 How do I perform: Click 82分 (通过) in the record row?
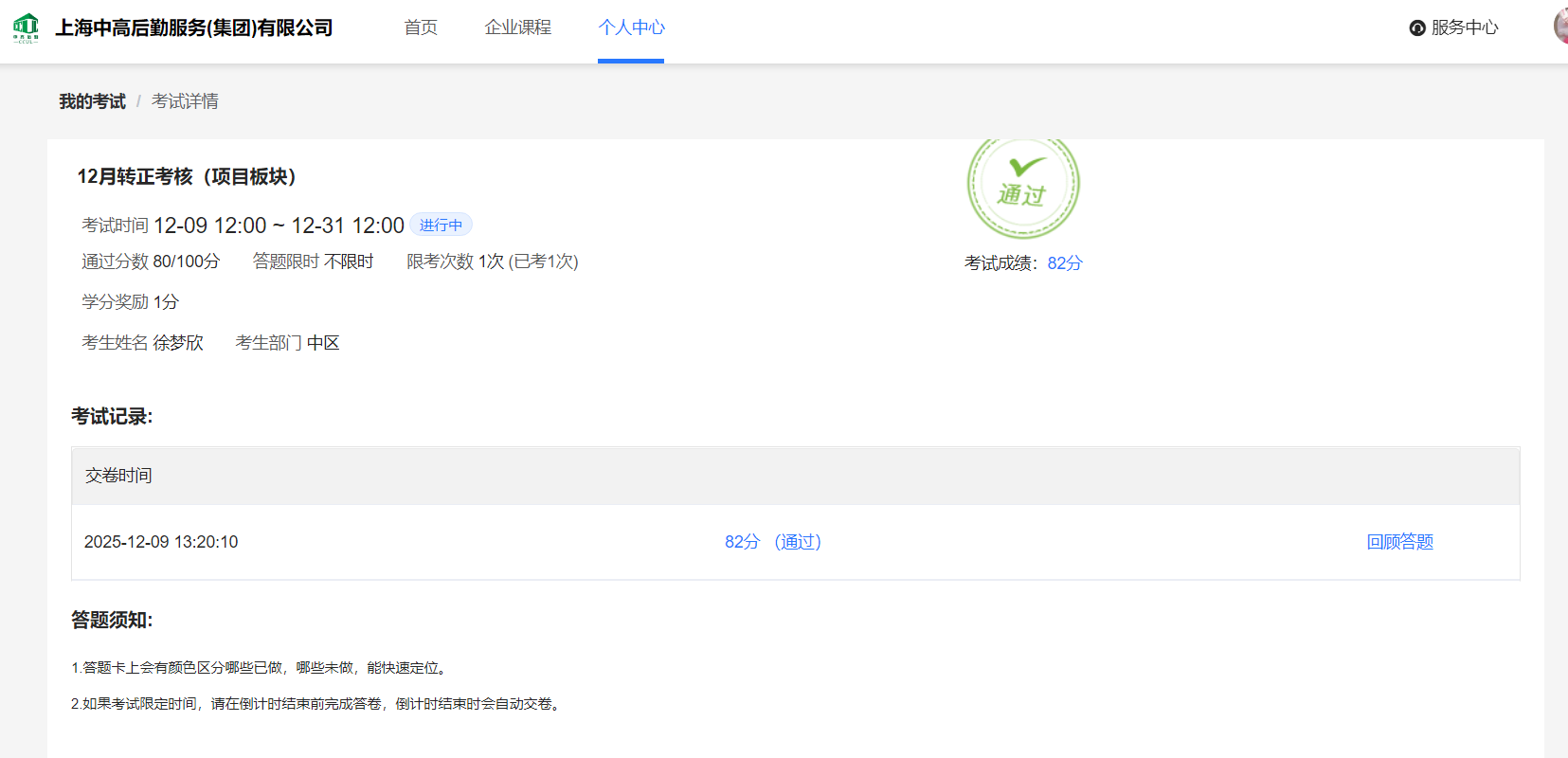772,542
